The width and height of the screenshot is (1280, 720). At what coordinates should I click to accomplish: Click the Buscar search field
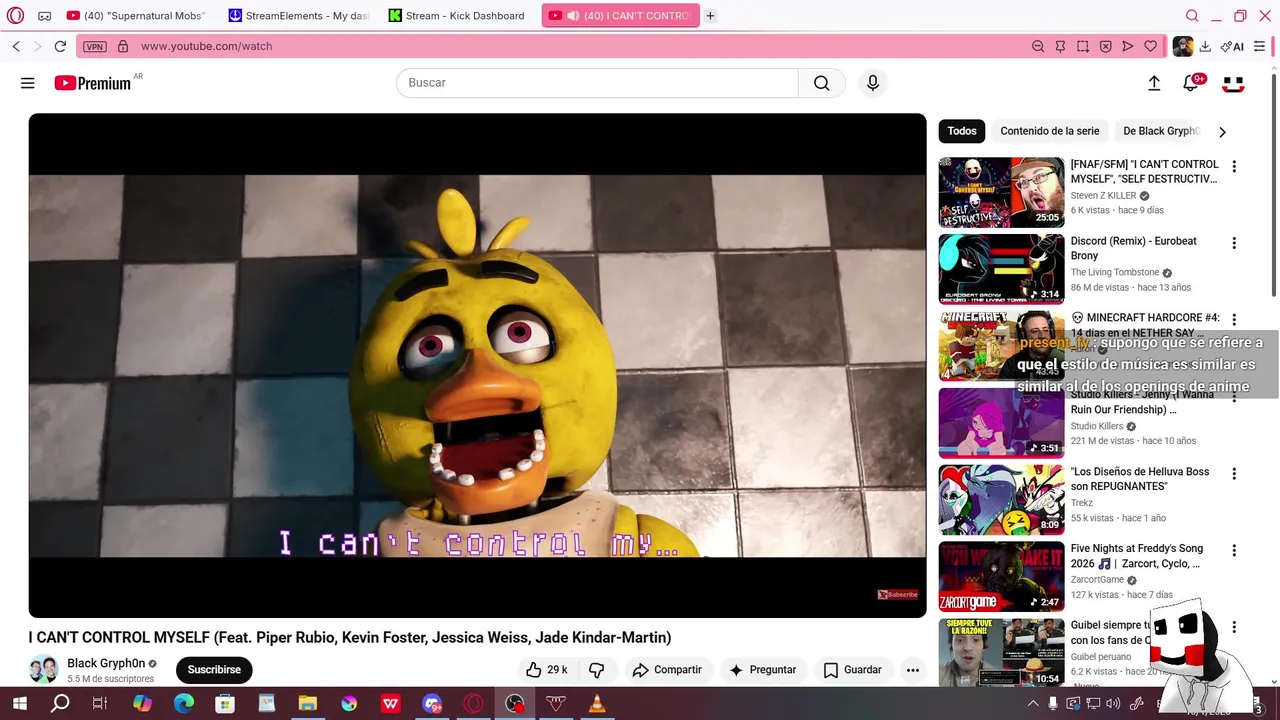[x=597, y=83]
